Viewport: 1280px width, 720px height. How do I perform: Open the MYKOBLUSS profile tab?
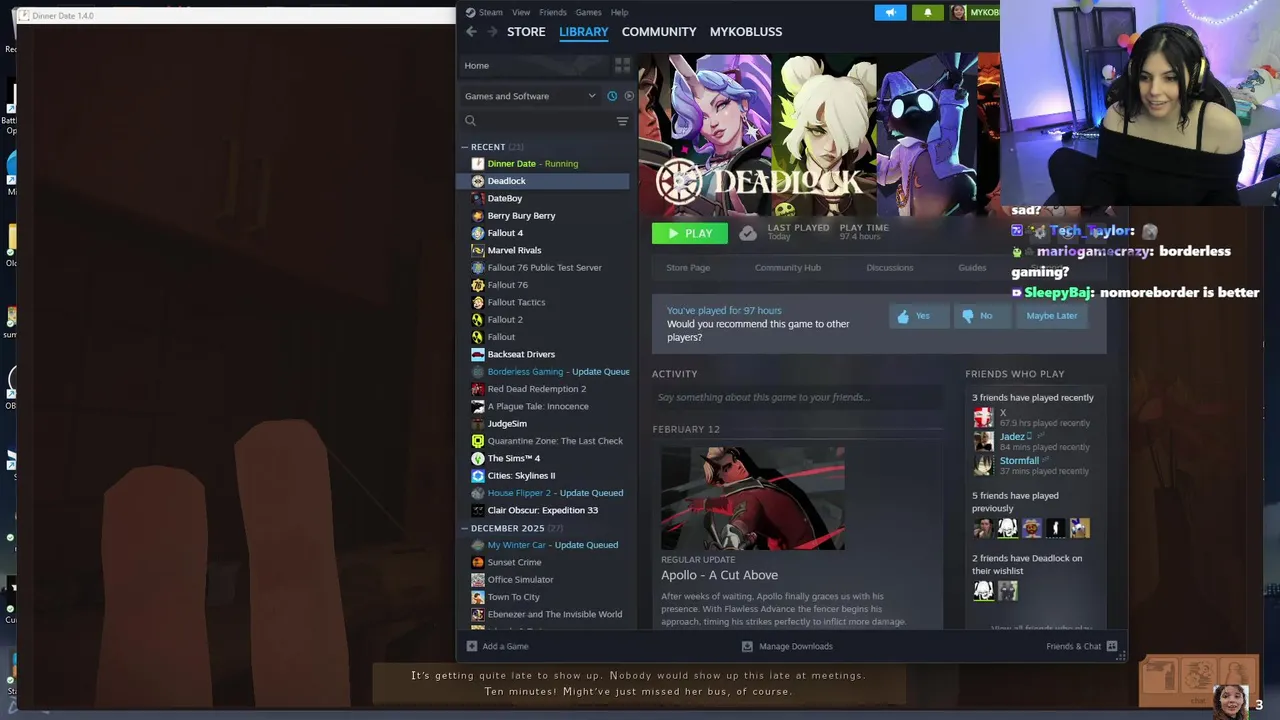point(746,32)
